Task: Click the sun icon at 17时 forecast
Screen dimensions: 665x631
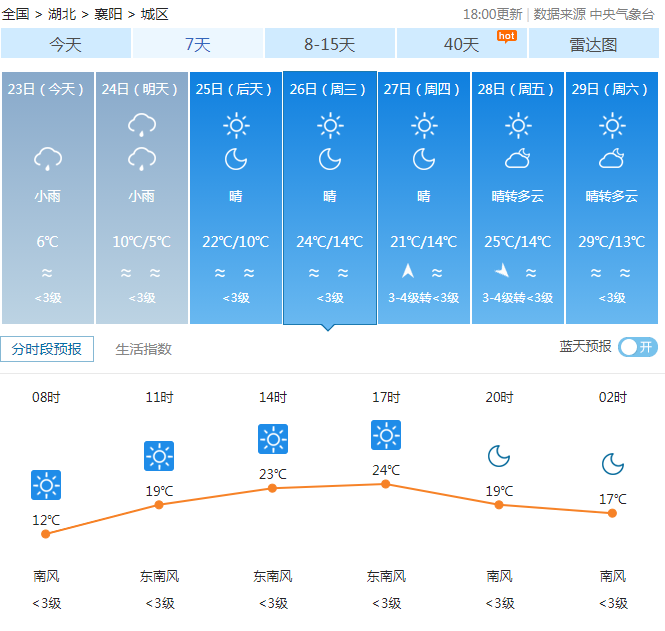Action: [386, 435]
